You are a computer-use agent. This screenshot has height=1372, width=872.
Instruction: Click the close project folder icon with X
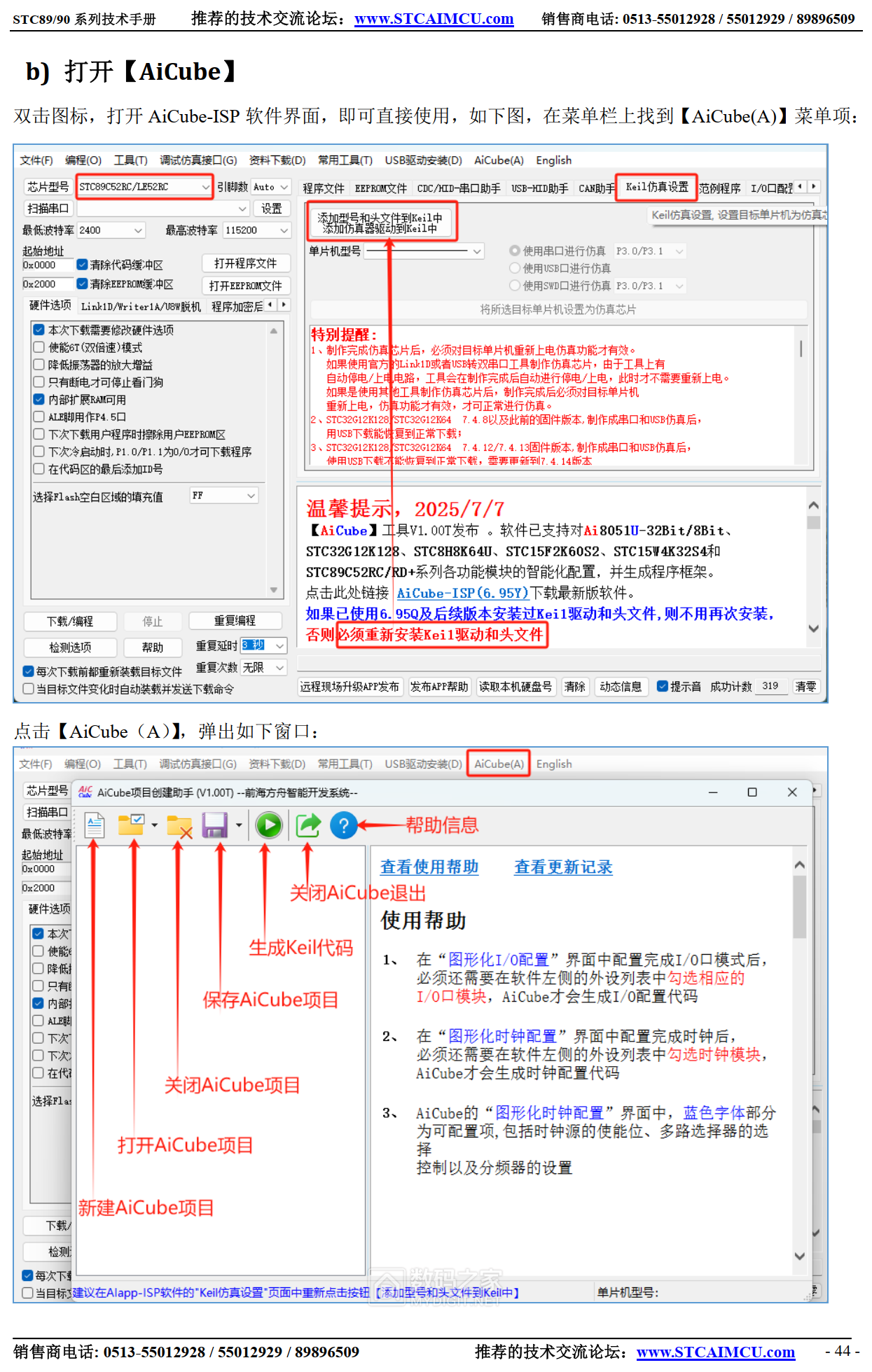pos(179,827)
